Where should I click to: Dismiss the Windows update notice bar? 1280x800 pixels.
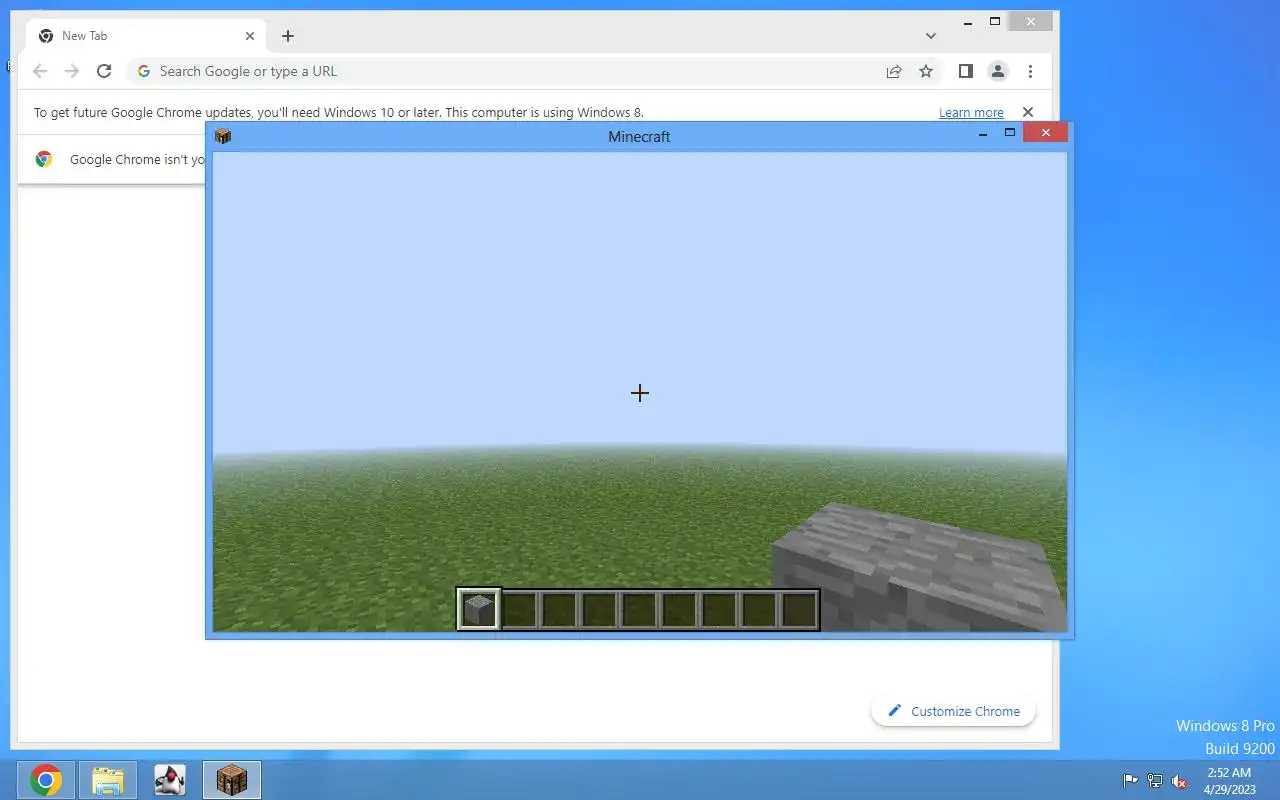[x=1027, y=112]
